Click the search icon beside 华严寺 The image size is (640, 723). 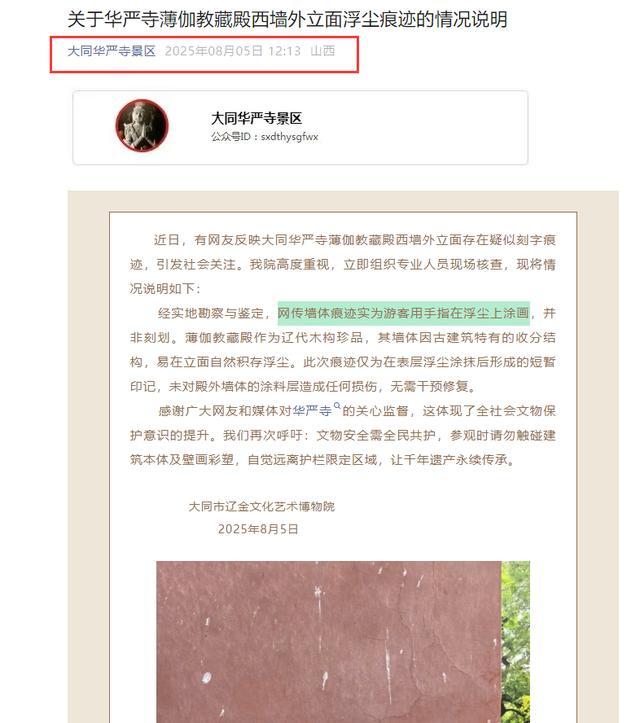point(337,406)
